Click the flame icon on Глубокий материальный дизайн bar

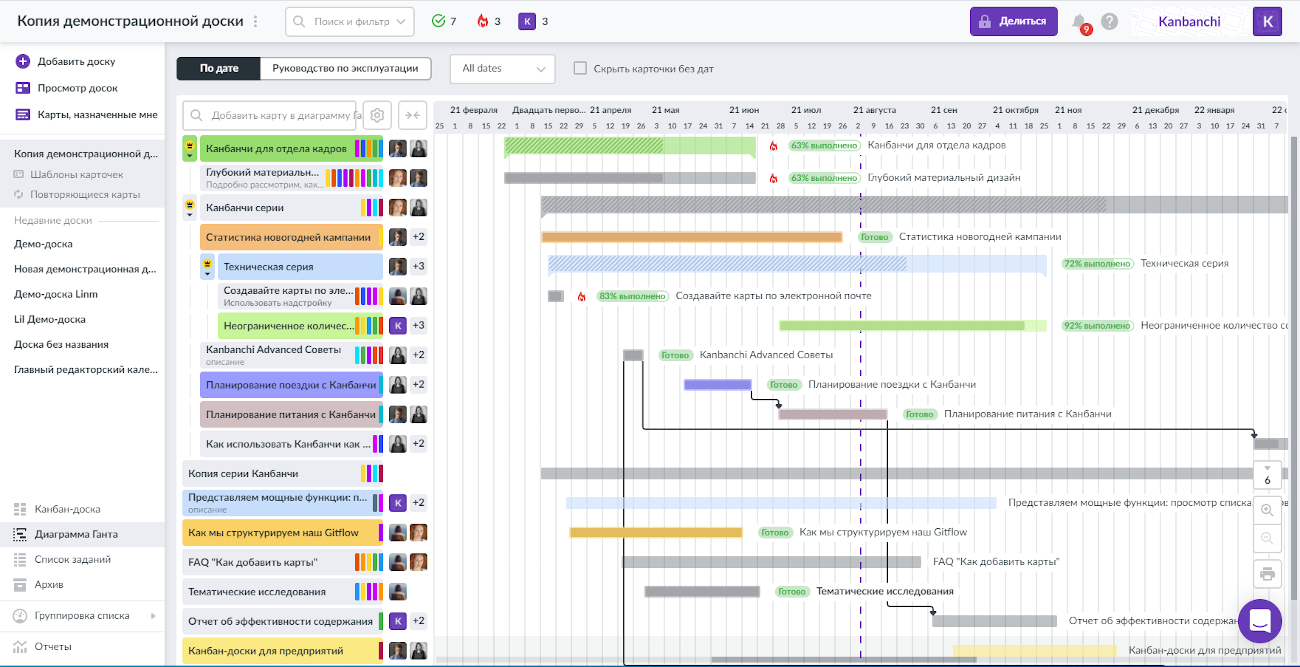click(x=773, y=178)
